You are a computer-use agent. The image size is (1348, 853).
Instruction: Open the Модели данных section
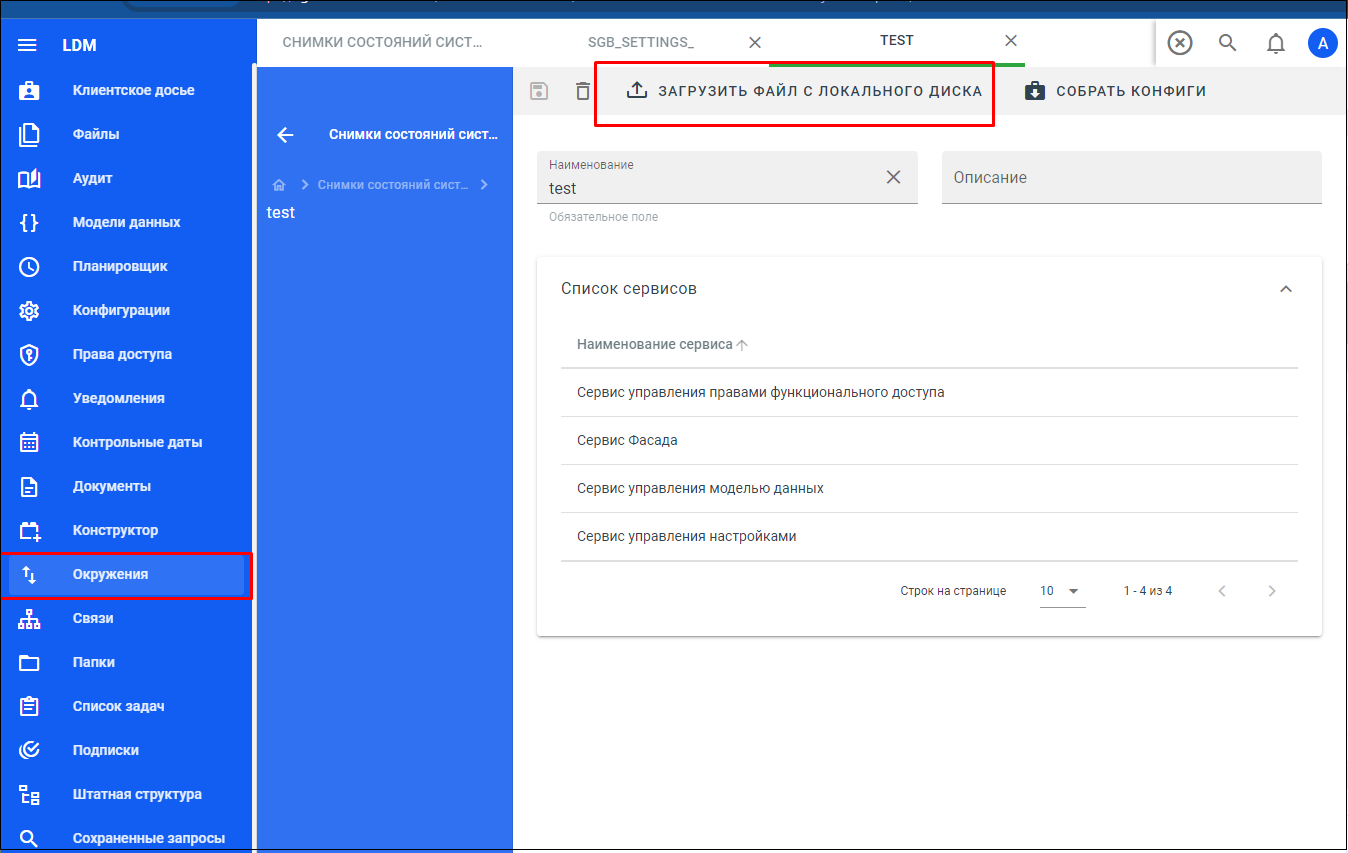click(x=126, y=222)
